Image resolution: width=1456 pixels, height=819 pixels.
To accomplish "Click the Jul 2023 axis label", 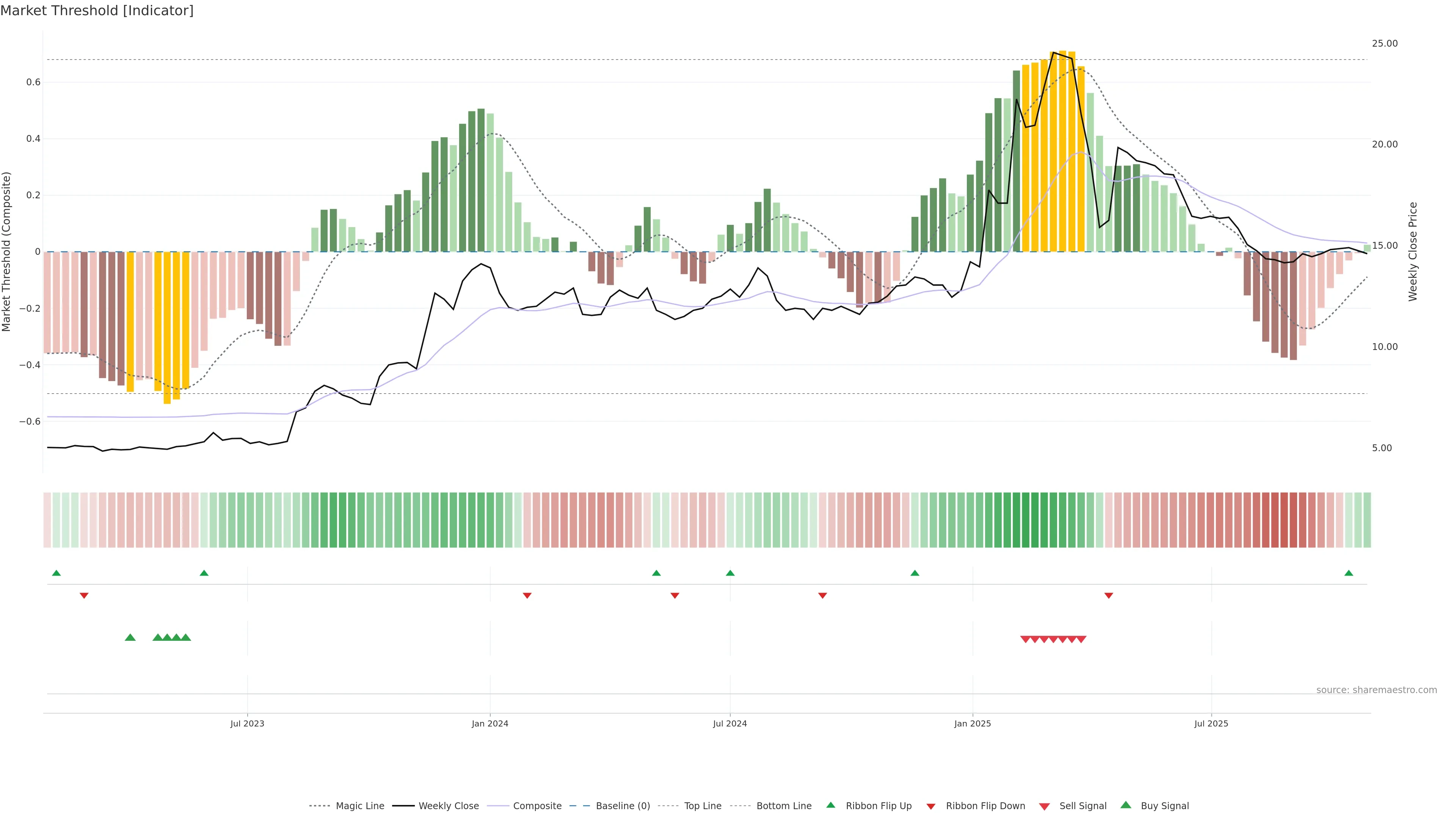I will point(247,723).
